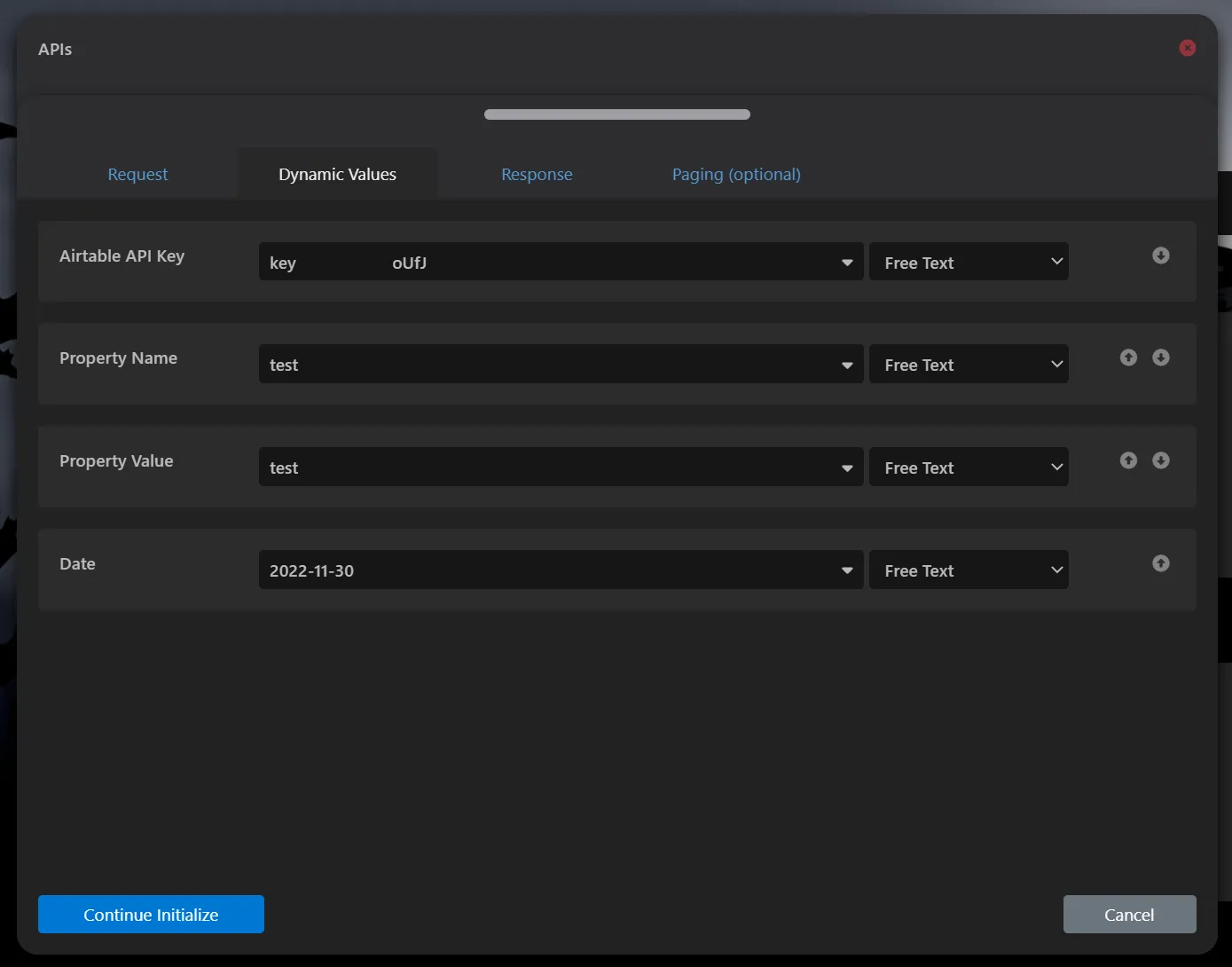Move Date row up
Viewport: 1232px width, 967px height.
click(1160, 563)
